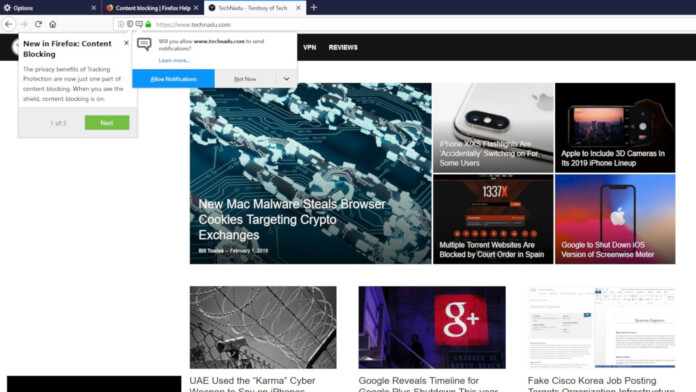Click the Not Now button
The width and height of the screenshot is (696, 392).
pyautogui.click(x=245, y=79)
